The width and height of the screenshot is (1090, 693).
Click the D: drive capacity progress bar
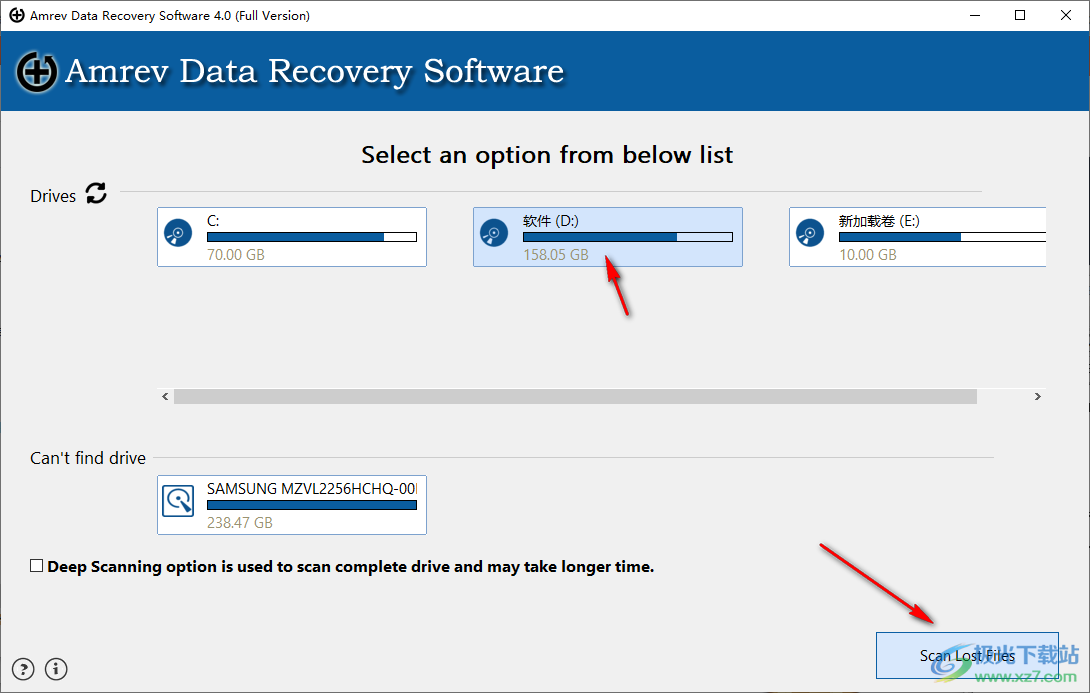pos(629,237)
